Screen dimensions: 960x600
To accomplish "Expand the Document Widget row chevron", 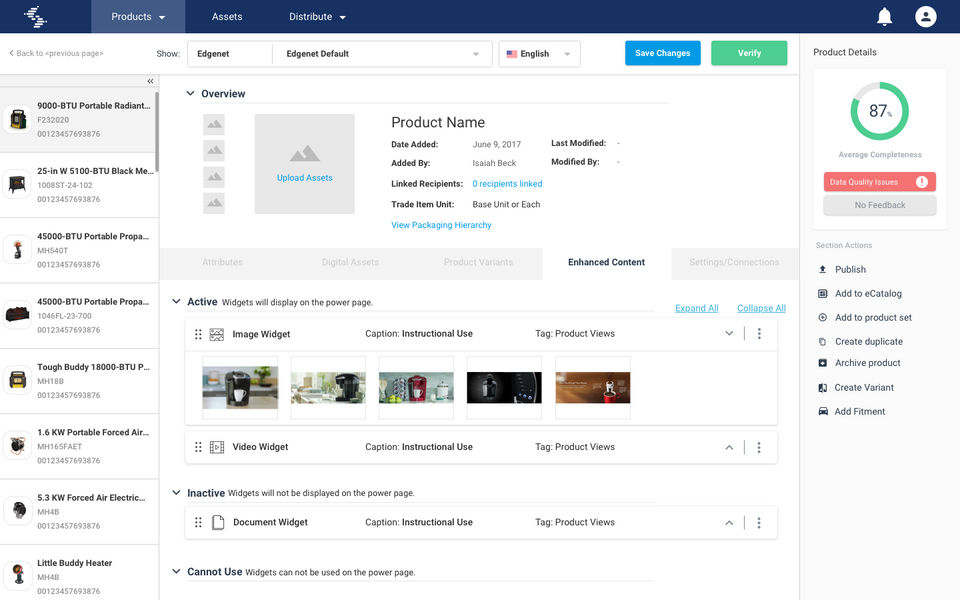I will click(x=729, y=523).
